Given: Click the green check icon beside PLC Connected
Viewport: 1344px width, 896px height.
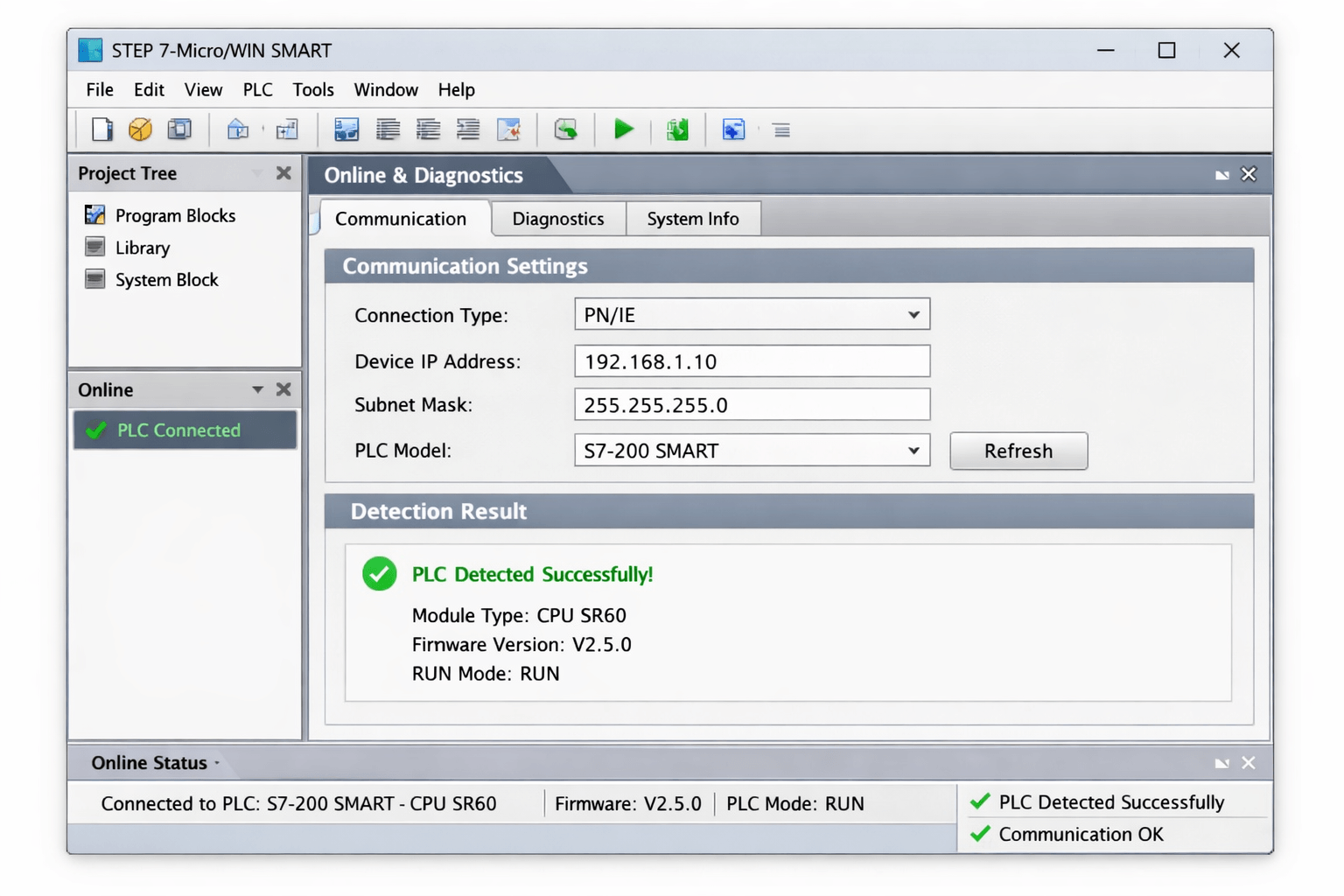Looking at the screenshot, I should click(96, 430).
